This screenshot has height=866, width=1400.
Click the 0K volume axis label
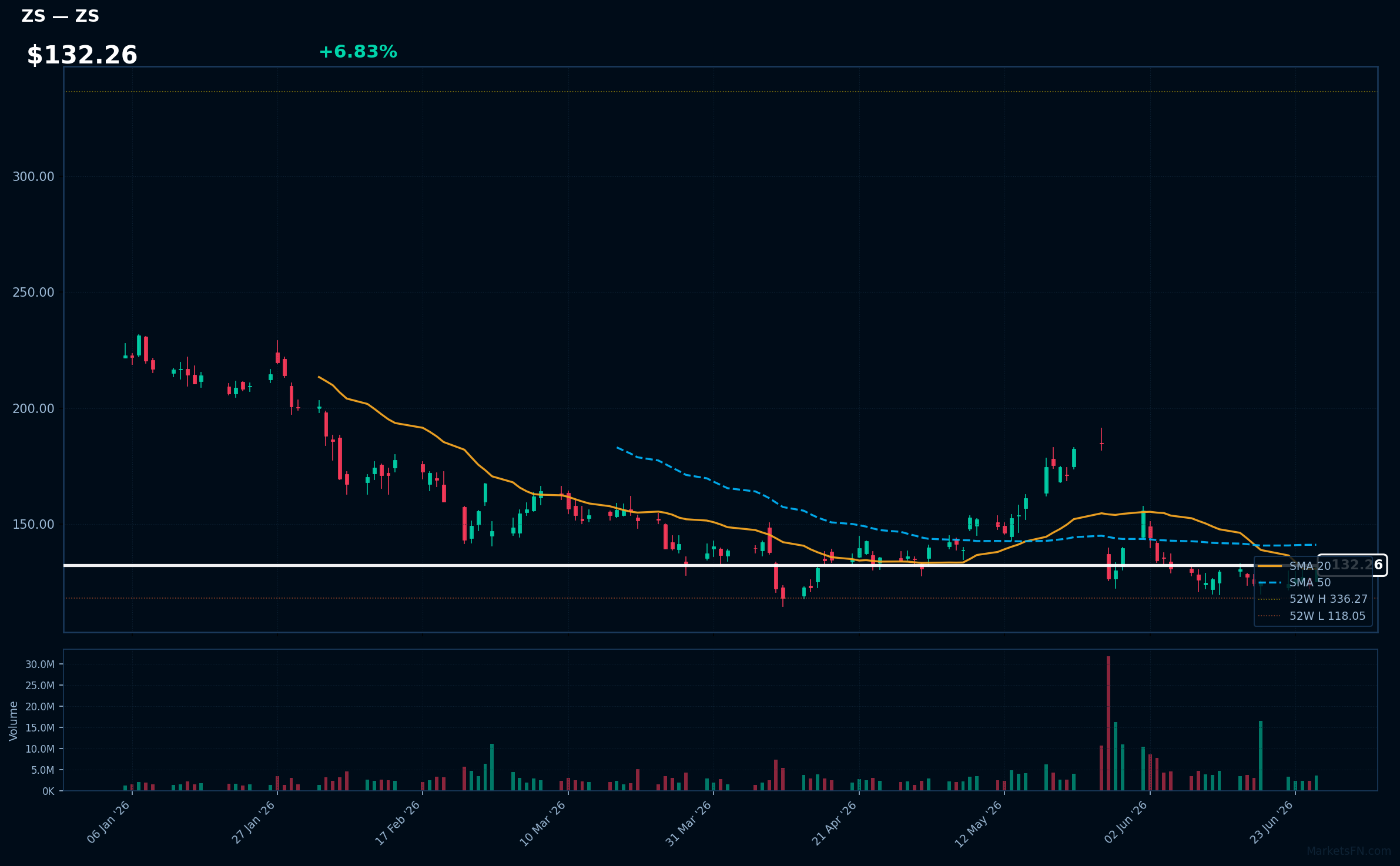[x=48, y=791]
